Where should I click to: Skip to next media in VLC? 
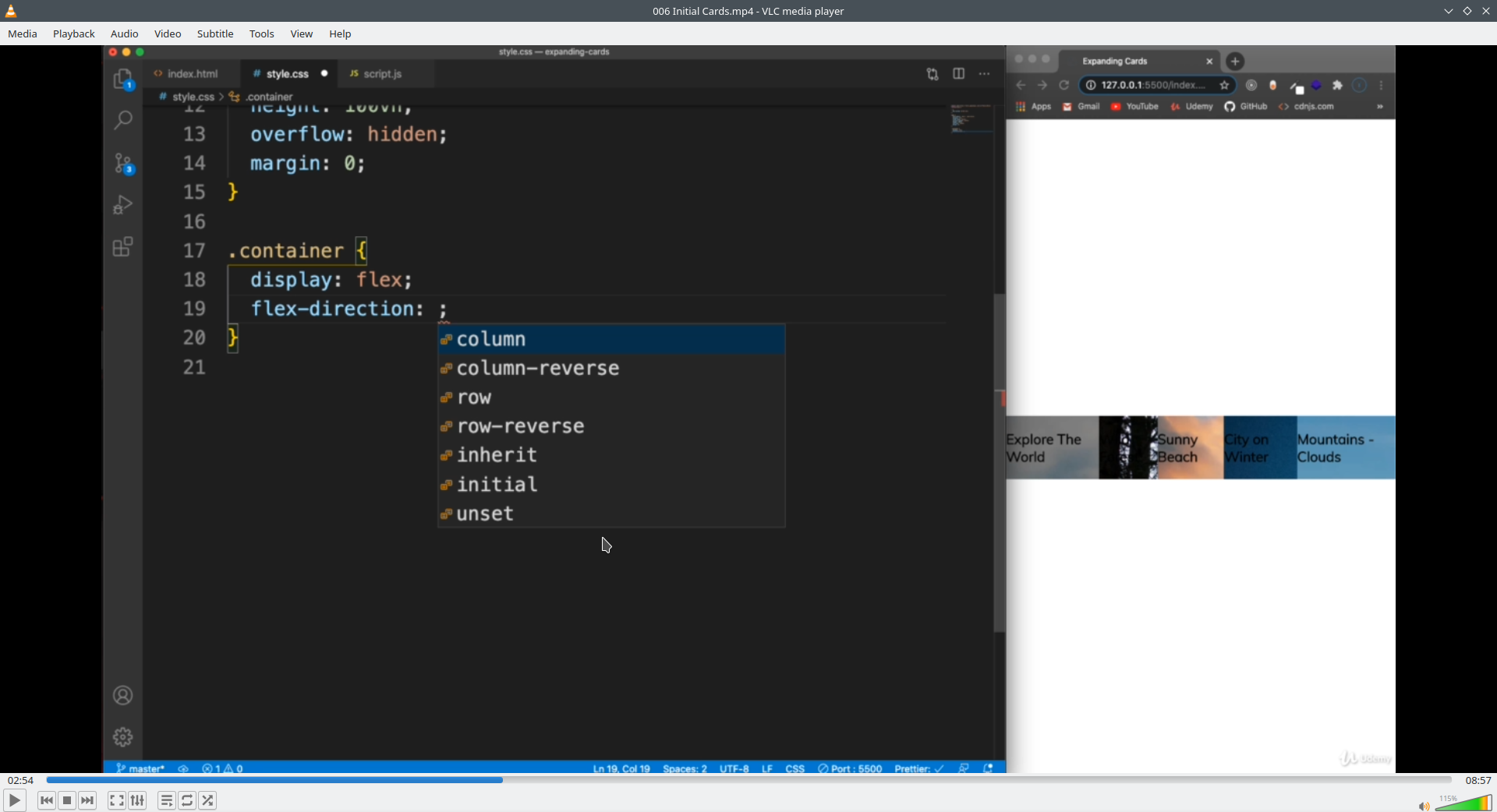click(x=87, y=800)
